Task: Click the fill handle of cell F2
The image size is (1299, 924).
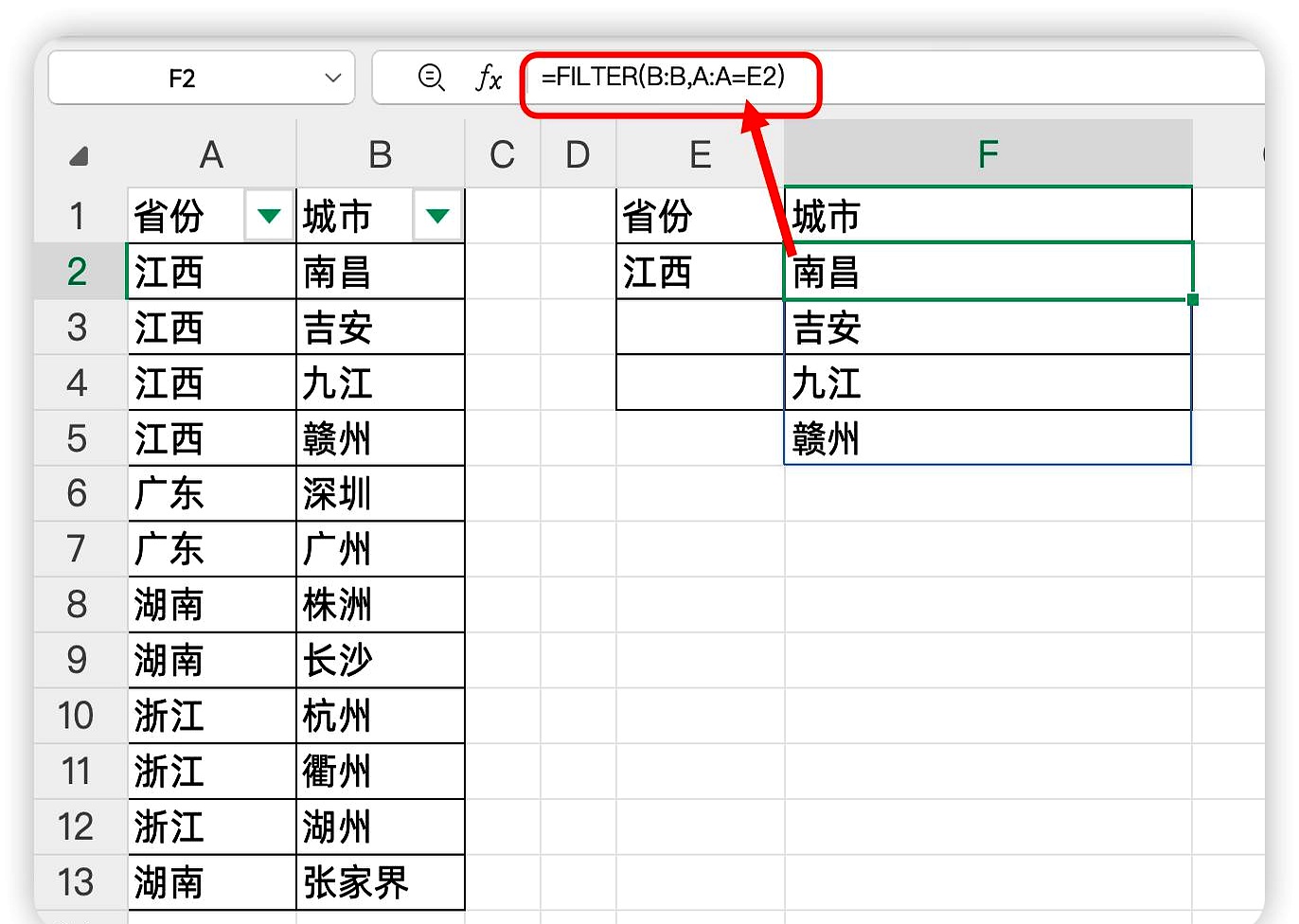Action: [x=1192, y=299]
